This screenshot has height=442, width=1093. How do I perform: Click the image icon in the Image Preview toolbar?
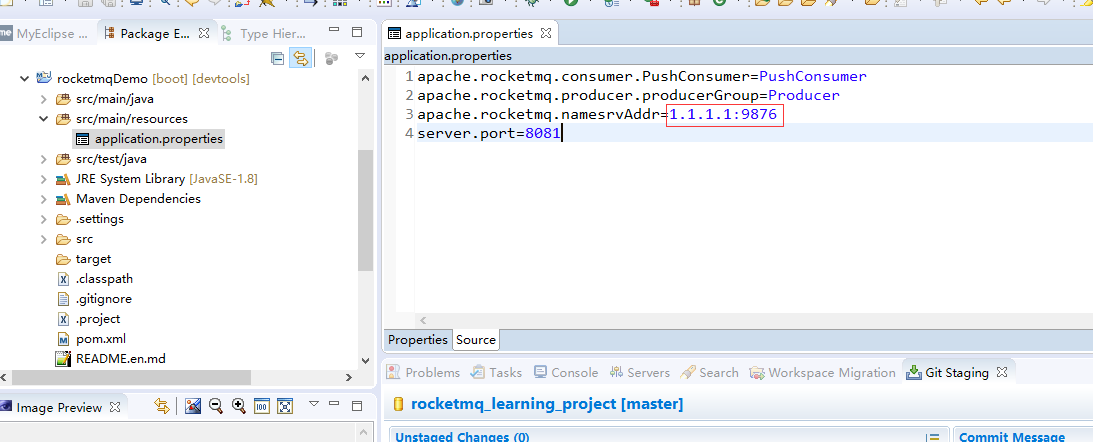(x=194, y=406)
